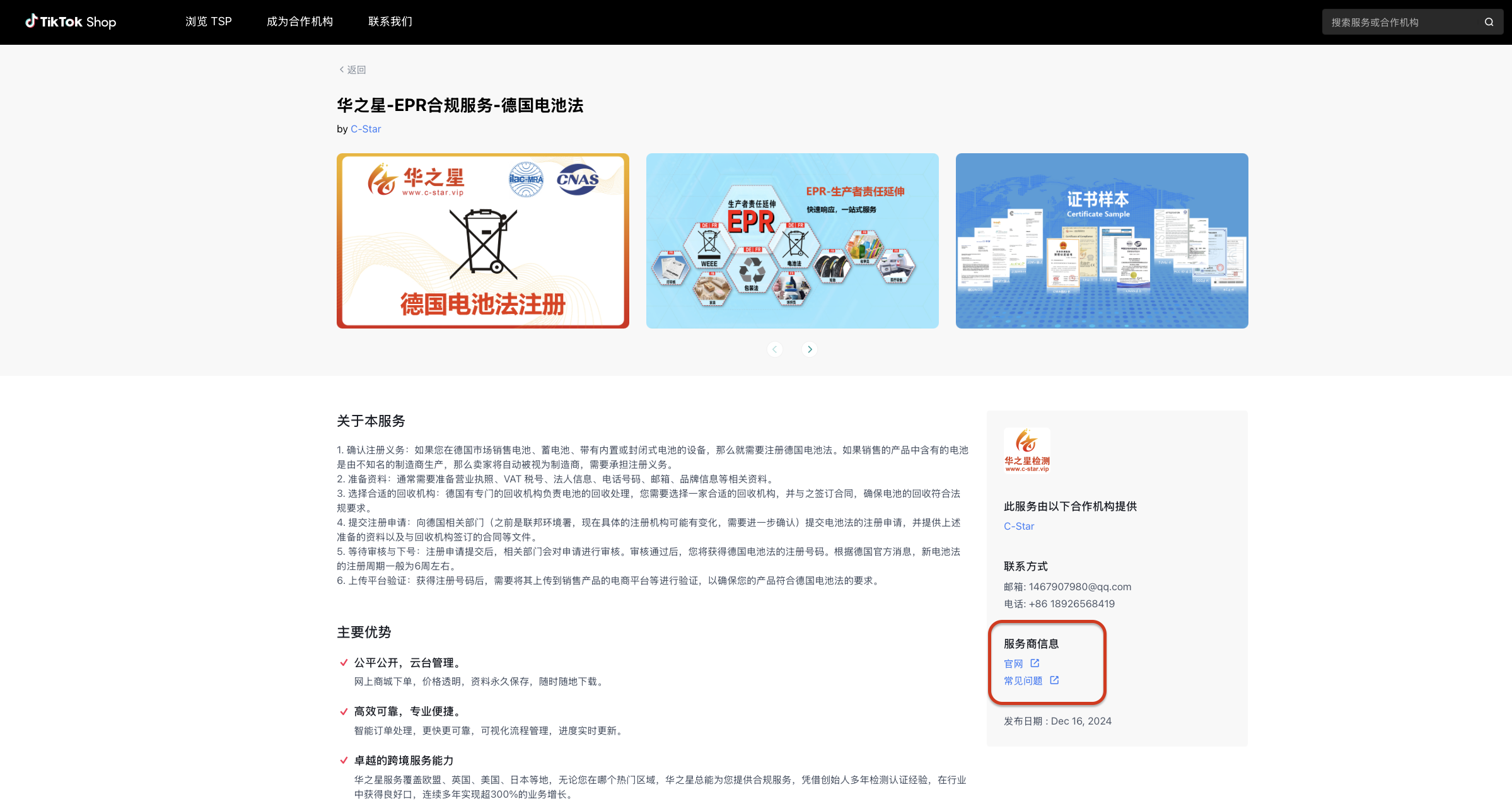Open the external link icon beside 官网
The image size is (1512, 804).
point(1035,663)
